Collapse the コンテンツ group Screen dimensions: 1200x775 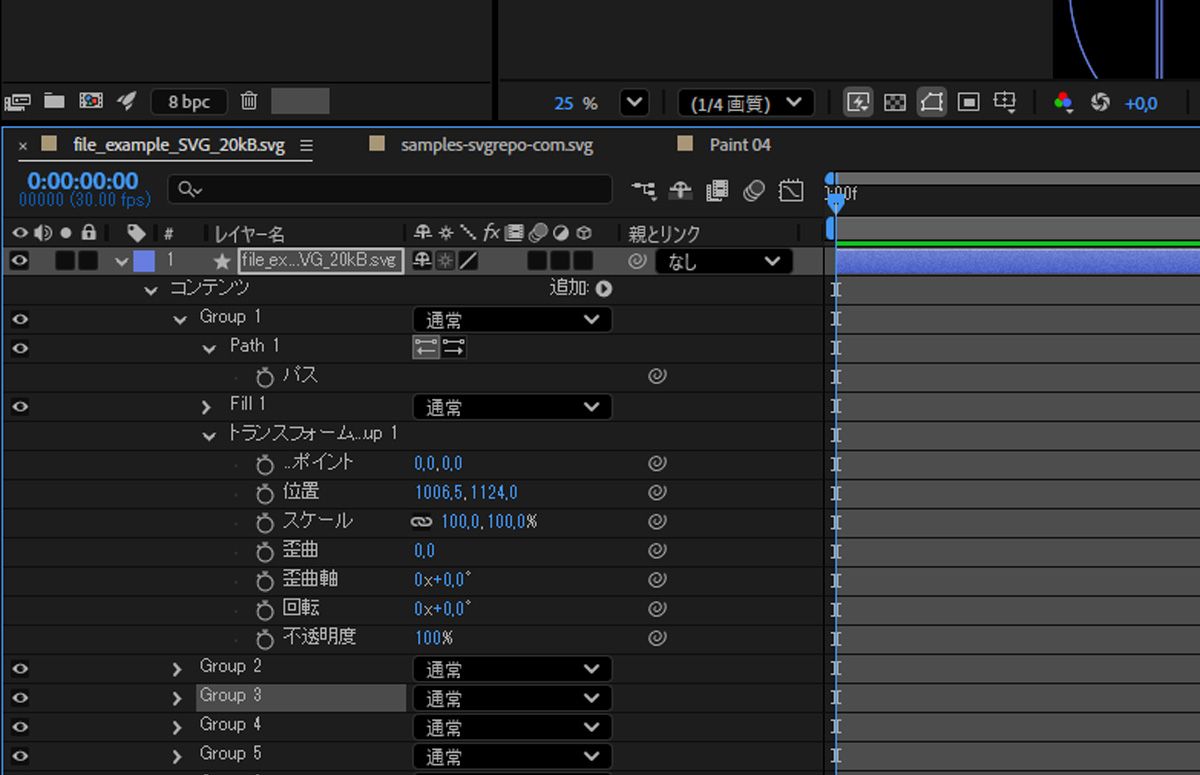(x=151, y=290)
